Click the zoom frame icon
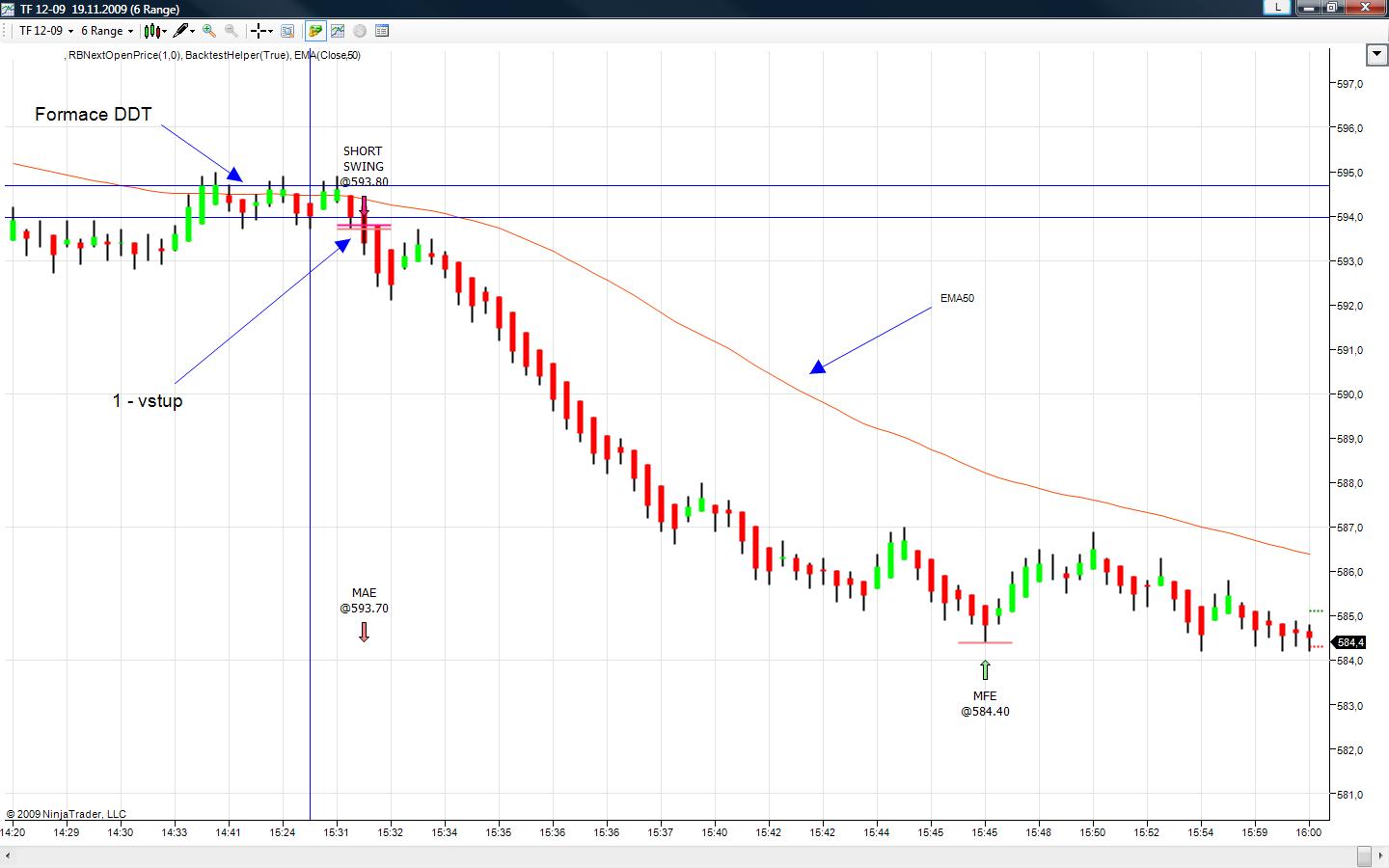Screen dimensions: 1389x868 287,31
